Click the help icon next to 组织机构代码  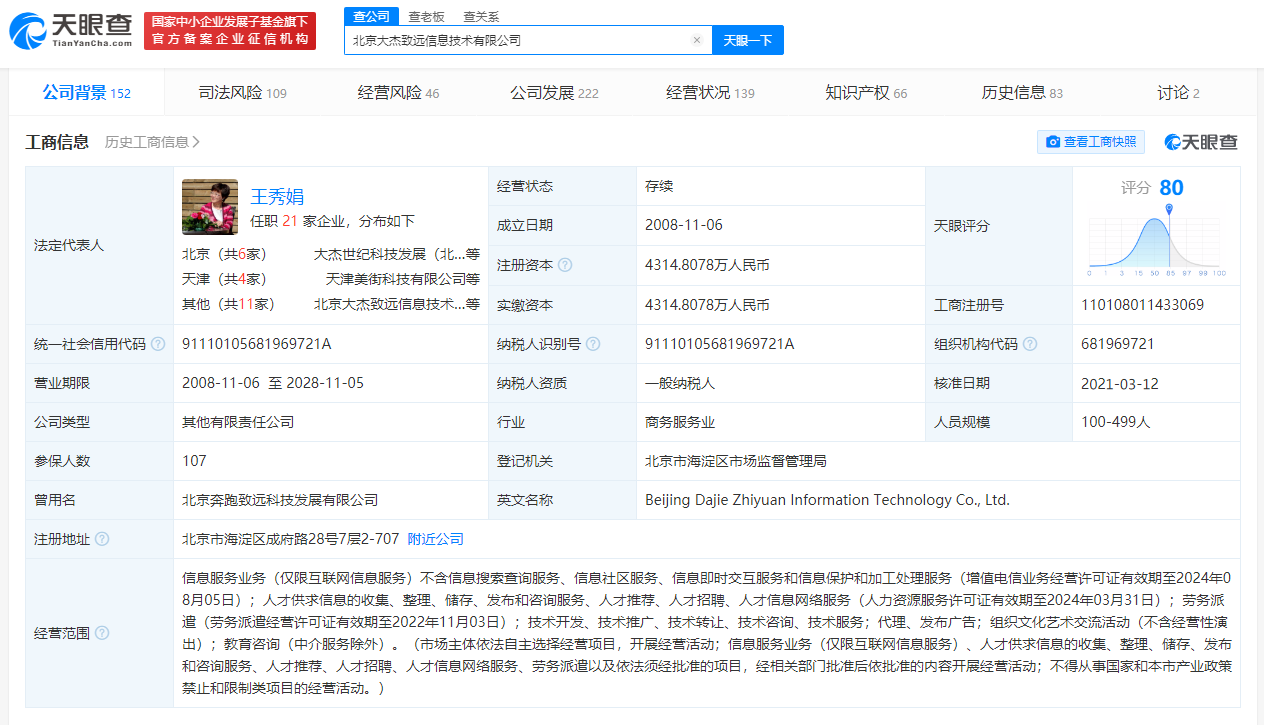1030,344
